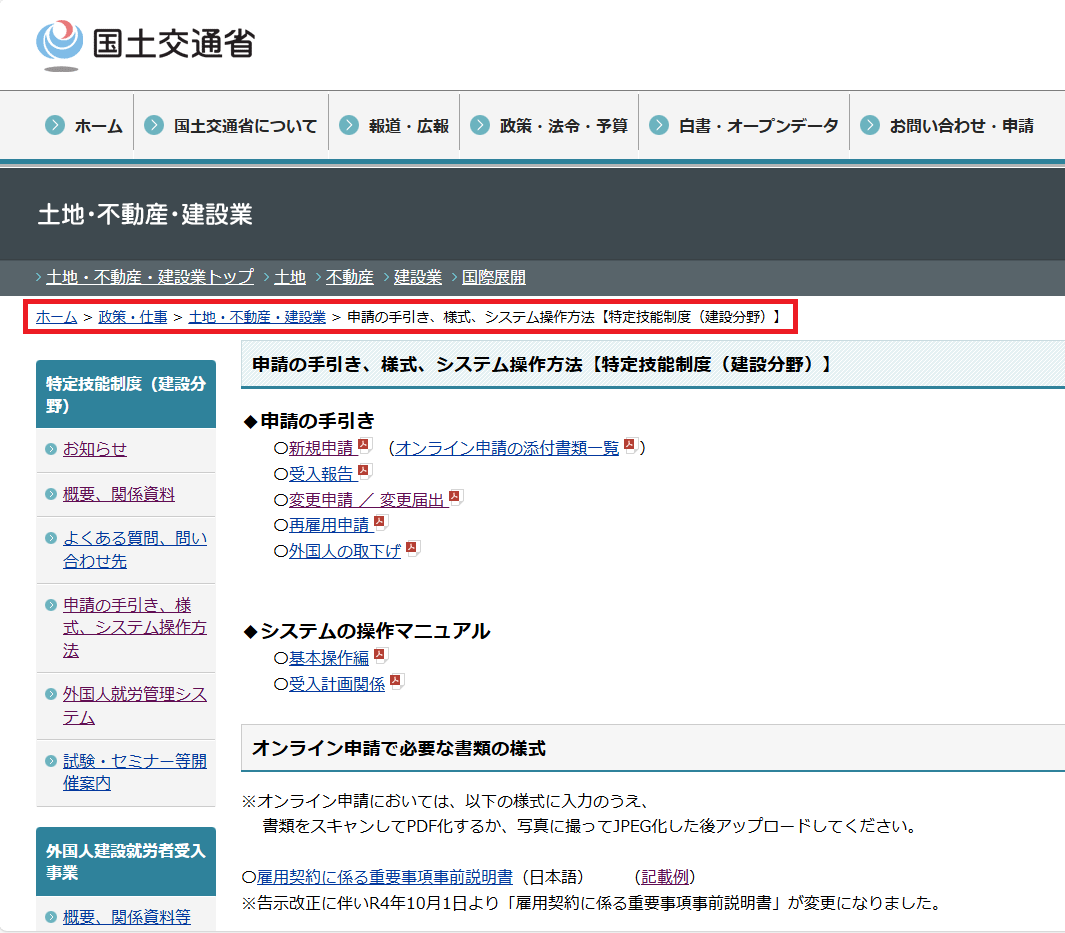The height and width of the screenshot is (933, 1065).
Task: Click PDF icon next to 再雇用申請
Action: pos(380,523)
